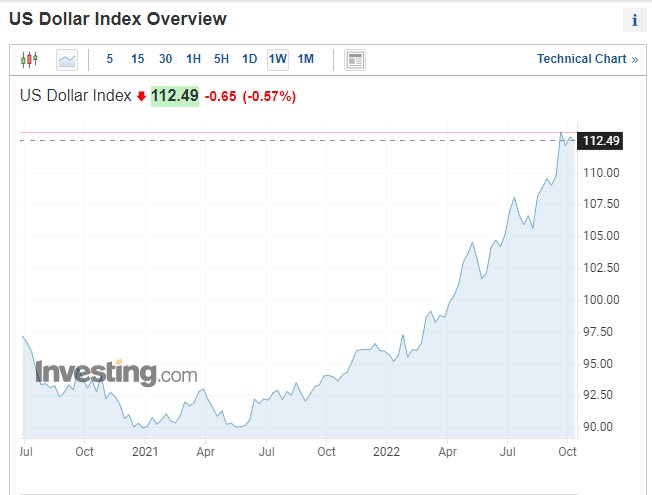Click the red down arrow beside the price

(141, 97)
